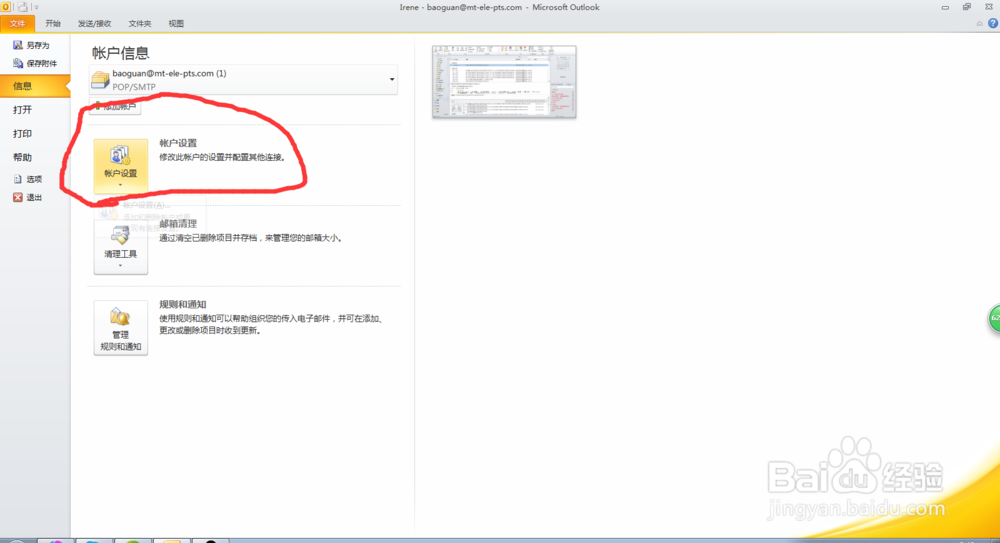The image size is (1000, 543).
Task: Click the Outlook mailbox preview thumbnail
Action: coord(504,82)
